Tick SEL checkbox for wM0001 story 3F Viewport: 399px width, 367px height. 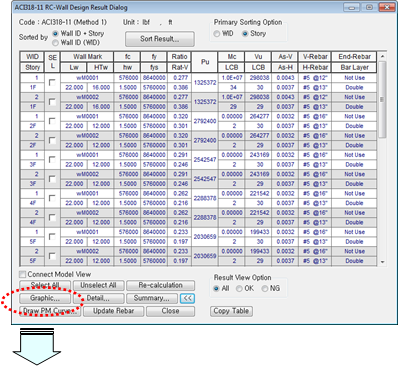[x=52, y=160]
